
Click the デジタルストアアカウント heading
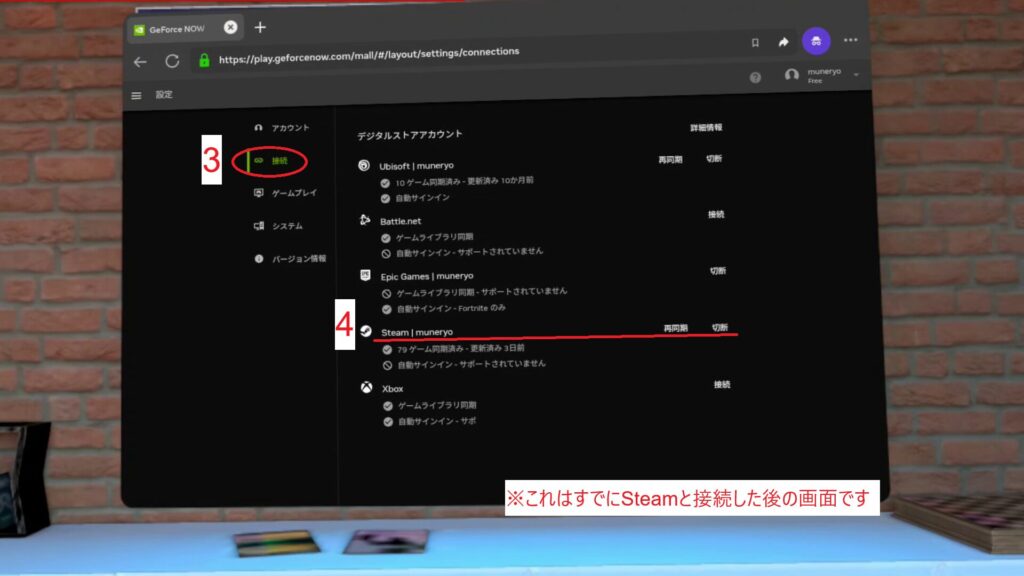pyautogui.click(x=409, y=135)
